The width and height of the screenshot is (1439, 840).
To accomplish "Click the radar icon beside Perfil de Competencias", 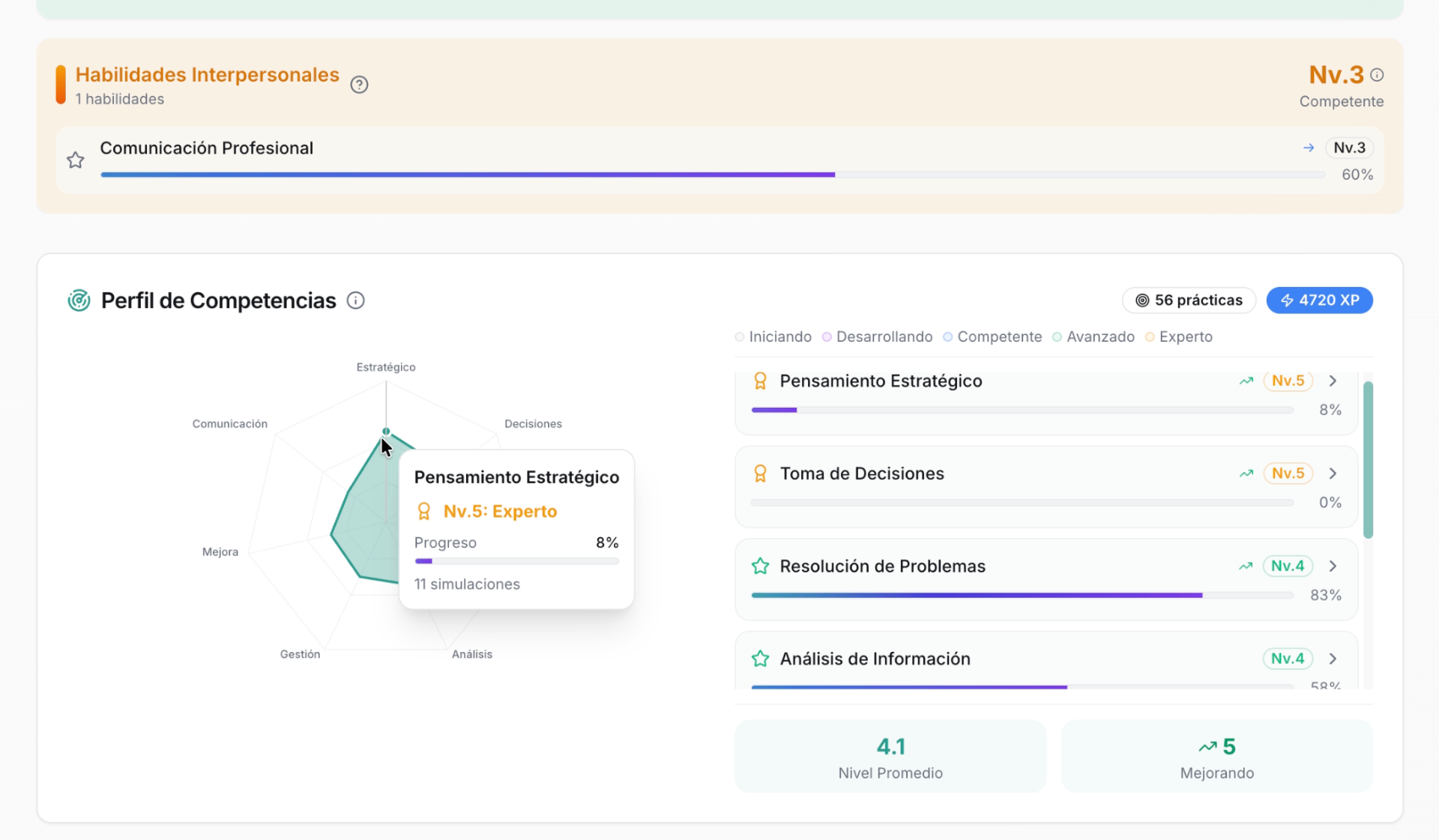I will (x=79, y=300).
